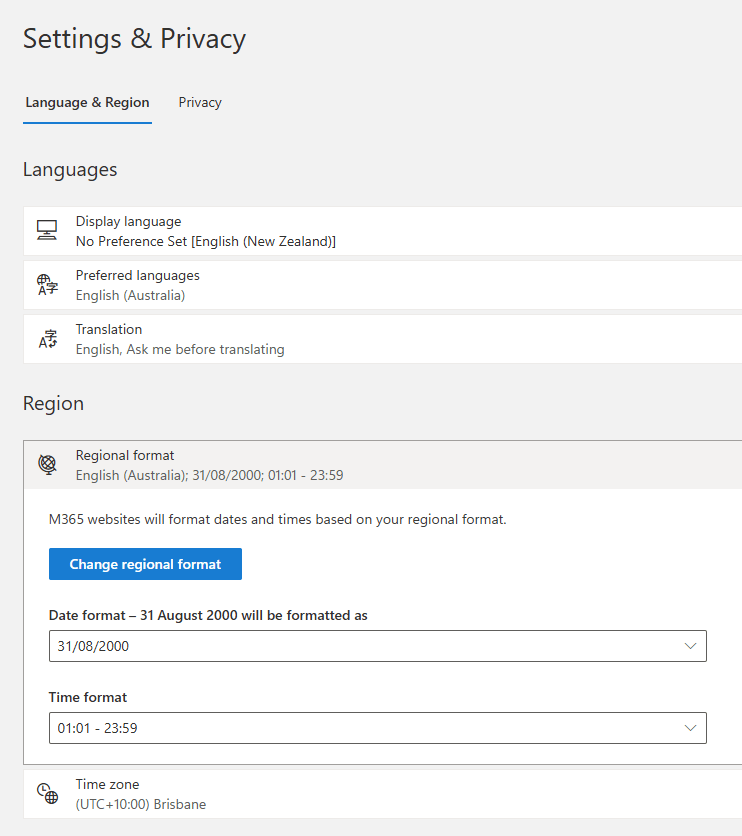Click the Languages section heading
Image resolution: width=742 pixels, height=836 pixels.
[x=70, y=170]
